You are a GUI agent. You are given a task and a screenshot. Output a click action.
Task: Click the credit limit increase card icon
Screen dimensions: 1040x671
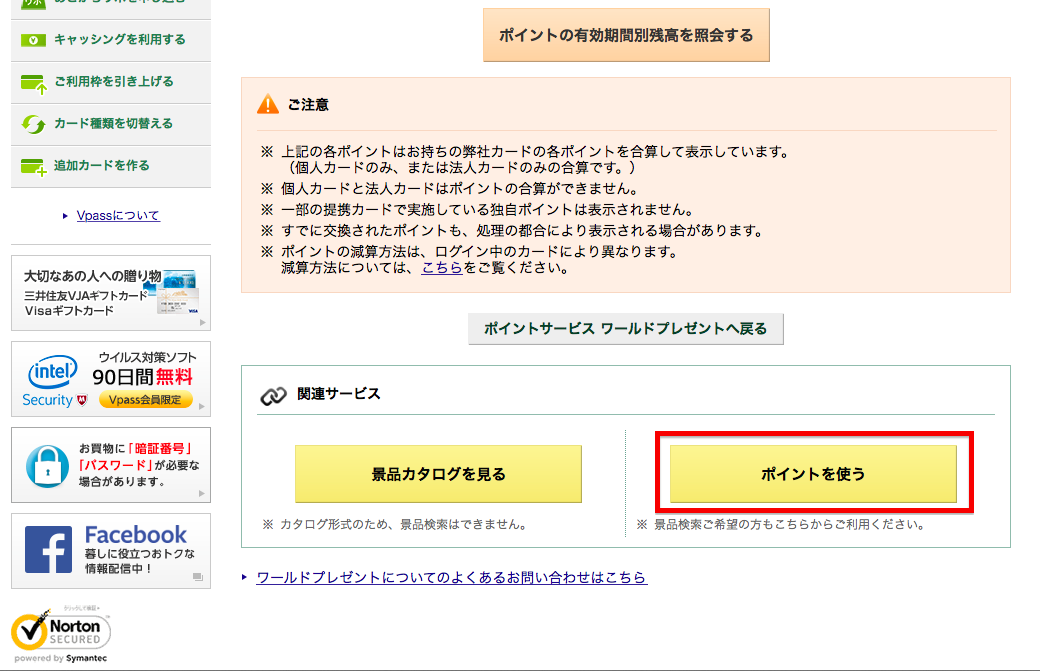tap(34, 82)
